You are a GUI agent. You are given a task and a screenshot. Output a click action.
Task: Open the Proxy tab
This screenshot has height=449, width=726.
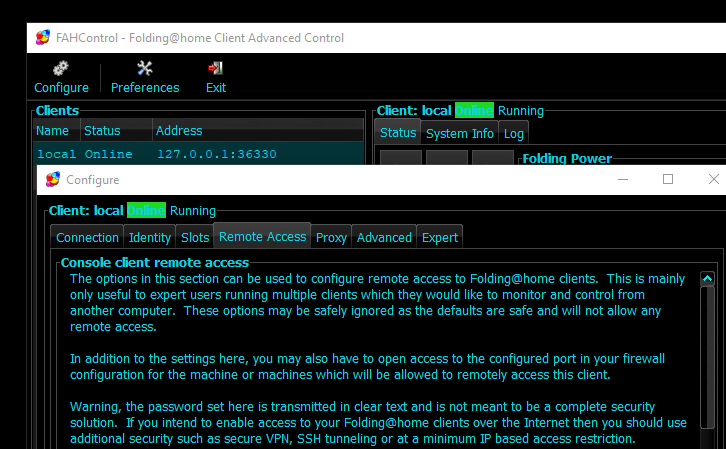331,237
